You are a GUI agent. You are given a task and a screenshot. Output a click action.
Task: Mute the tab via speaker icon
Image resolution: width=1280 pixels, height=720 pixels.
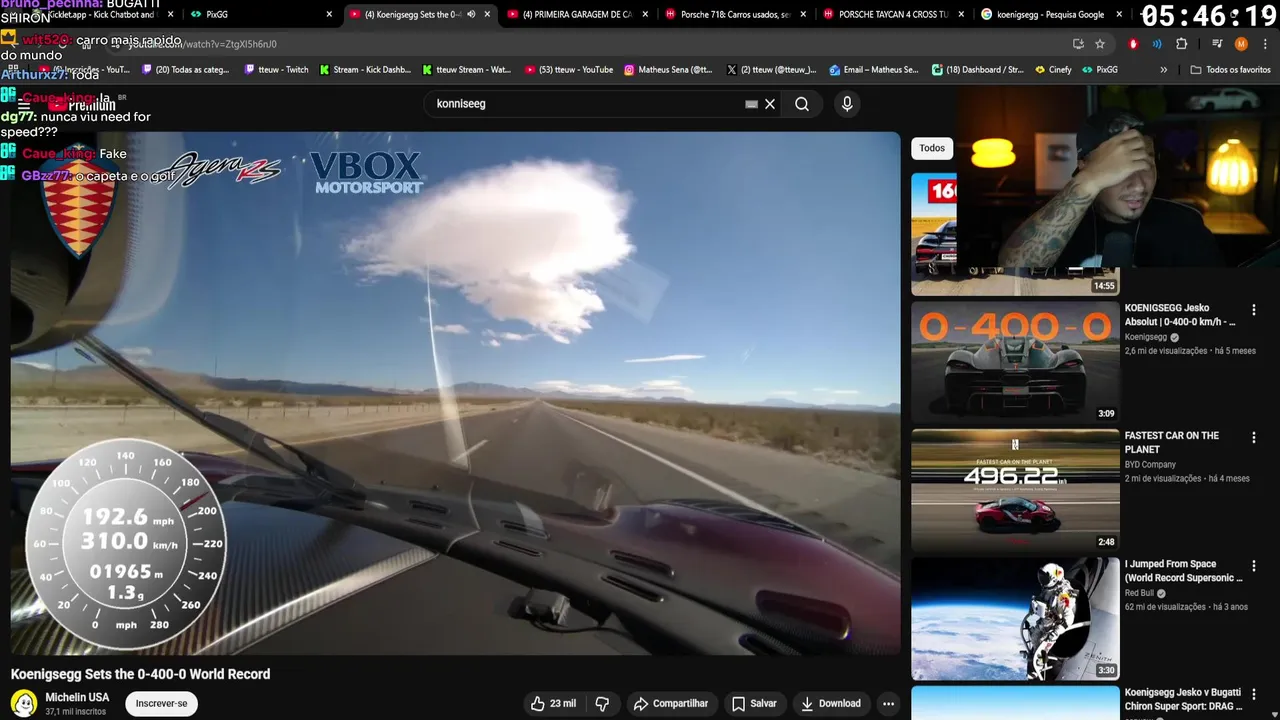tap(471, 14)
